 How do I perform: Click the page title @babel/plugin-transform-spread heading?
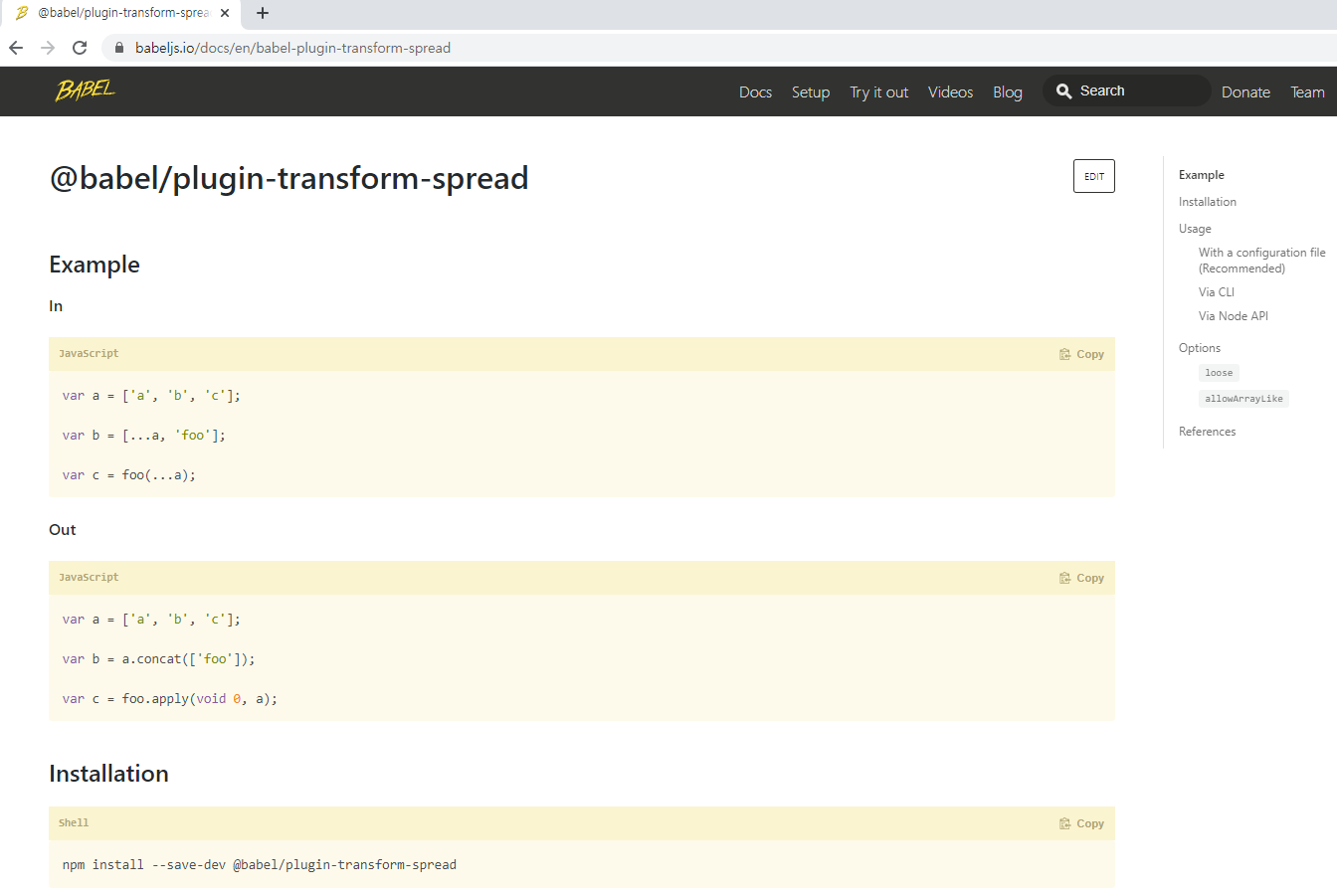288,178
